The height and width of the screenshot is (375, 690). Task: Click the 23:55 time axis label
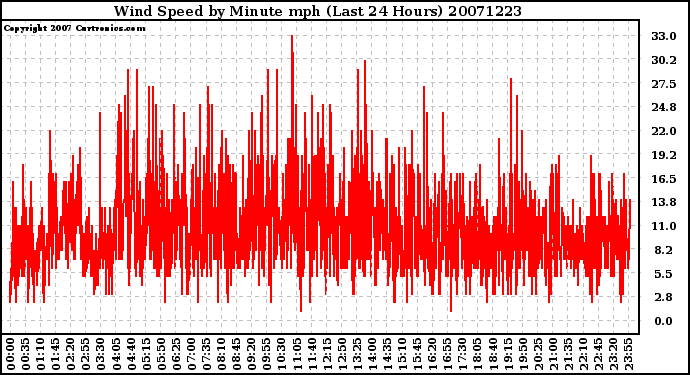(x=628, y=354)
